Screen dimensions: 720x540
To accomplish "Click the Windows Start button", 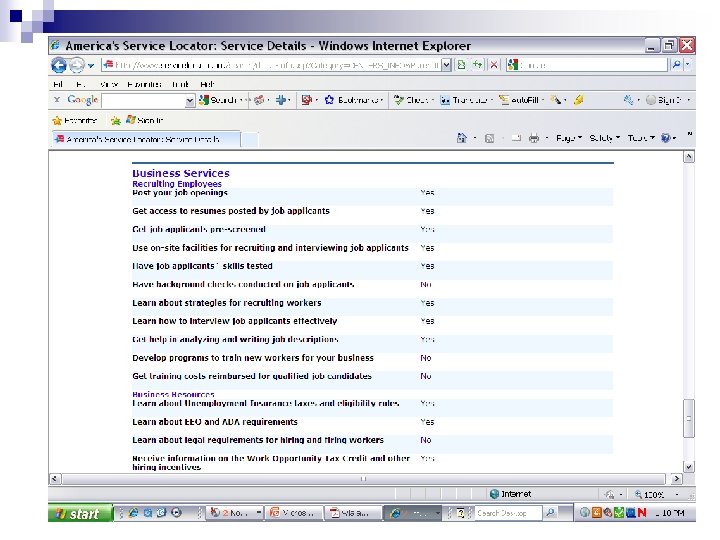I will click(x=80, y=513).
